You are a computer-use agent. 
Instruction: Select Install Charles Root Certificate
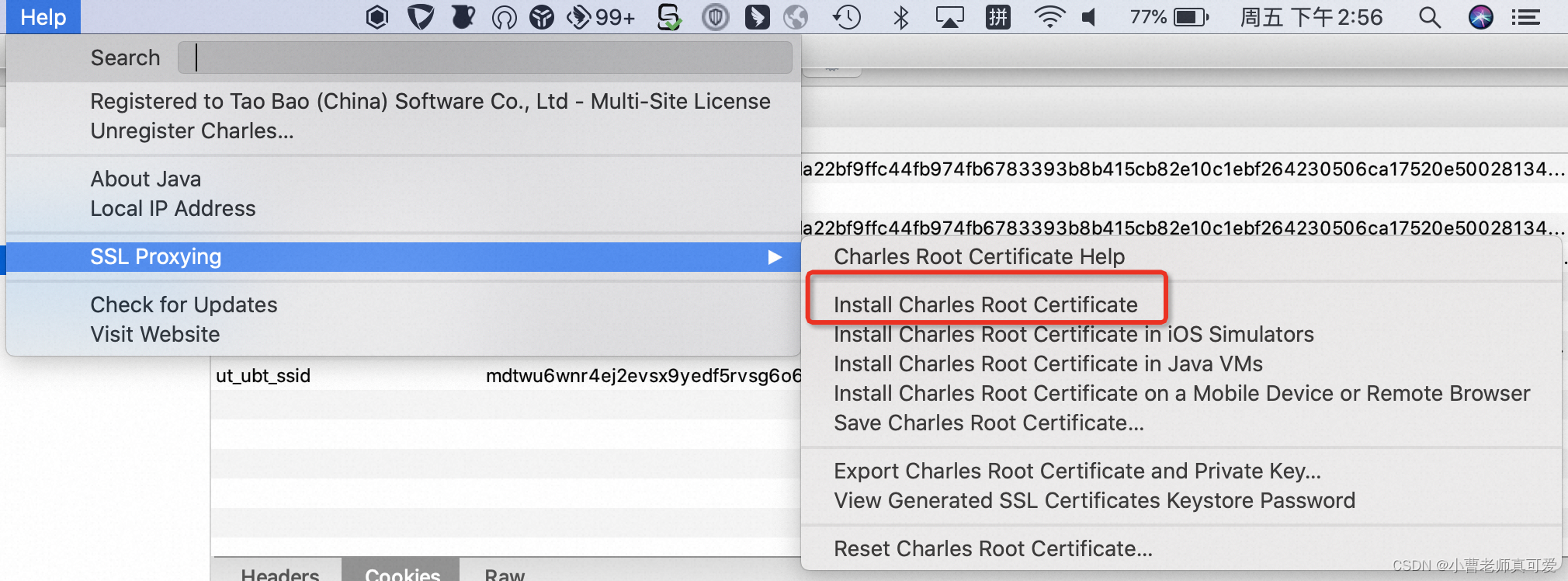click(x=986, y=304)
